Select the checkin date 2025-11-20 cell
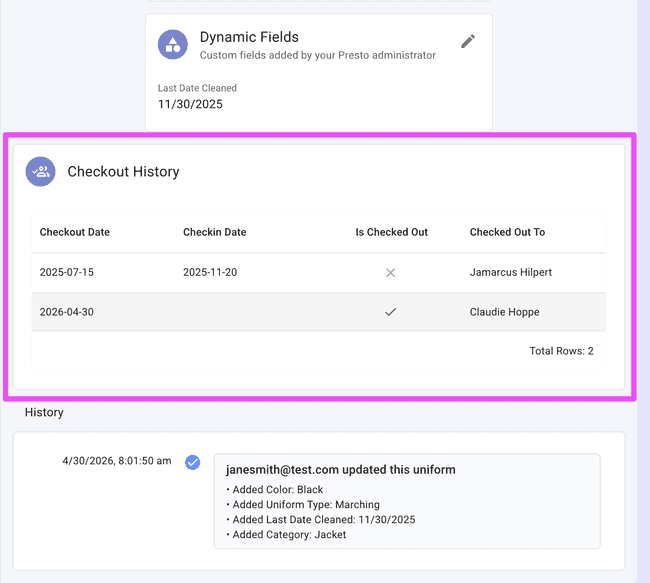Image resolution: width=650 pixels, height=583 pixels. click(210, 272)
